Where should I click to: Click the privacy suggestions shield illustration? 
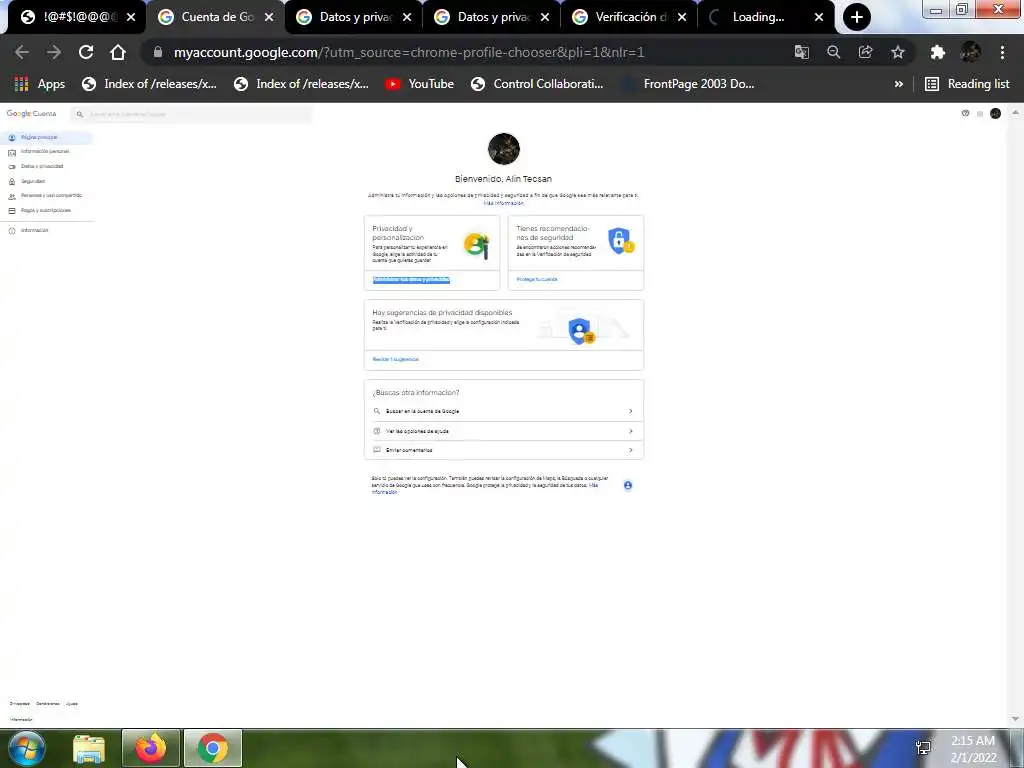tap(581, 331)
